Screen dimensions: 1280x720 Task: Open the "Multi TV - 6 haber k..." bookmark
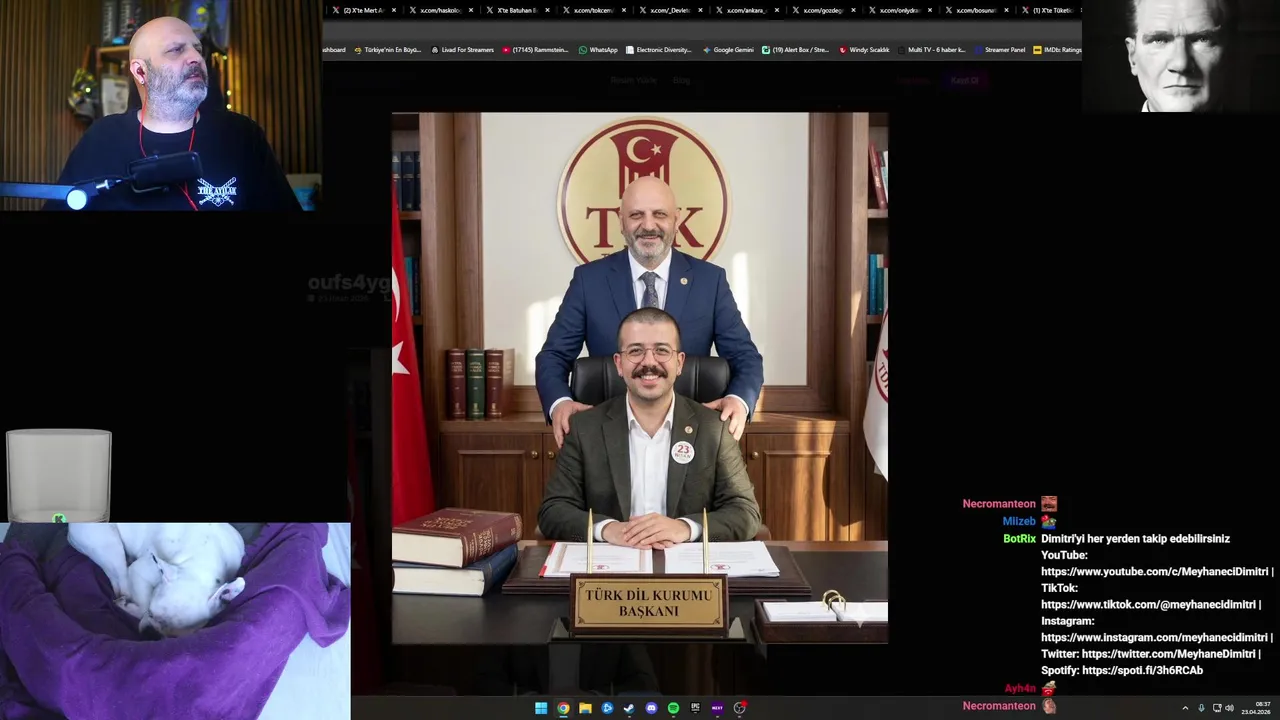(x=931, y=50)
